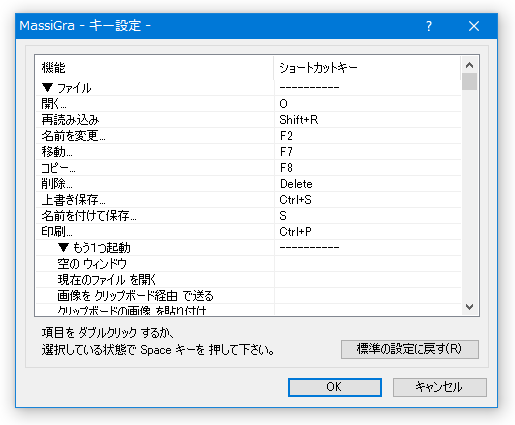Click the F7 shortcut cell
515x425 pixels.
tap(368, 152)
